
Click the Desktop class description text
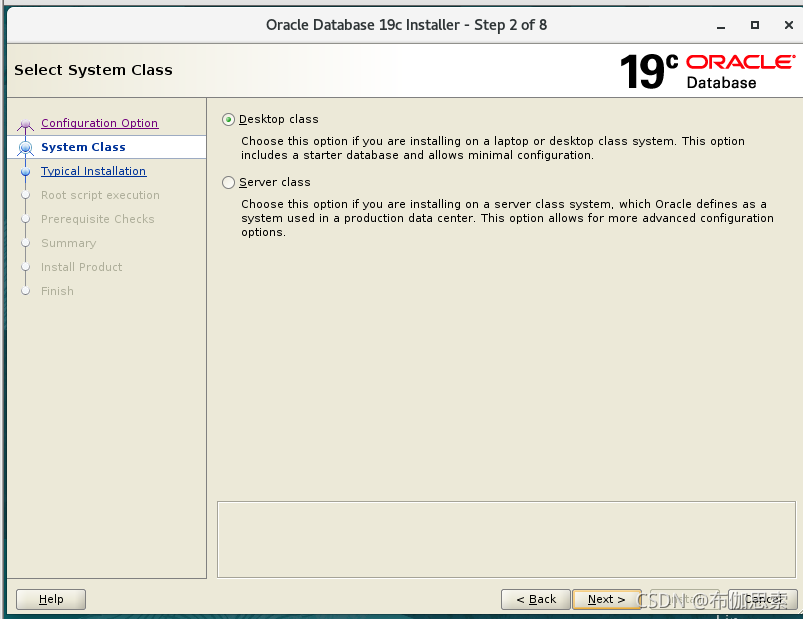(x=493, y=148)
